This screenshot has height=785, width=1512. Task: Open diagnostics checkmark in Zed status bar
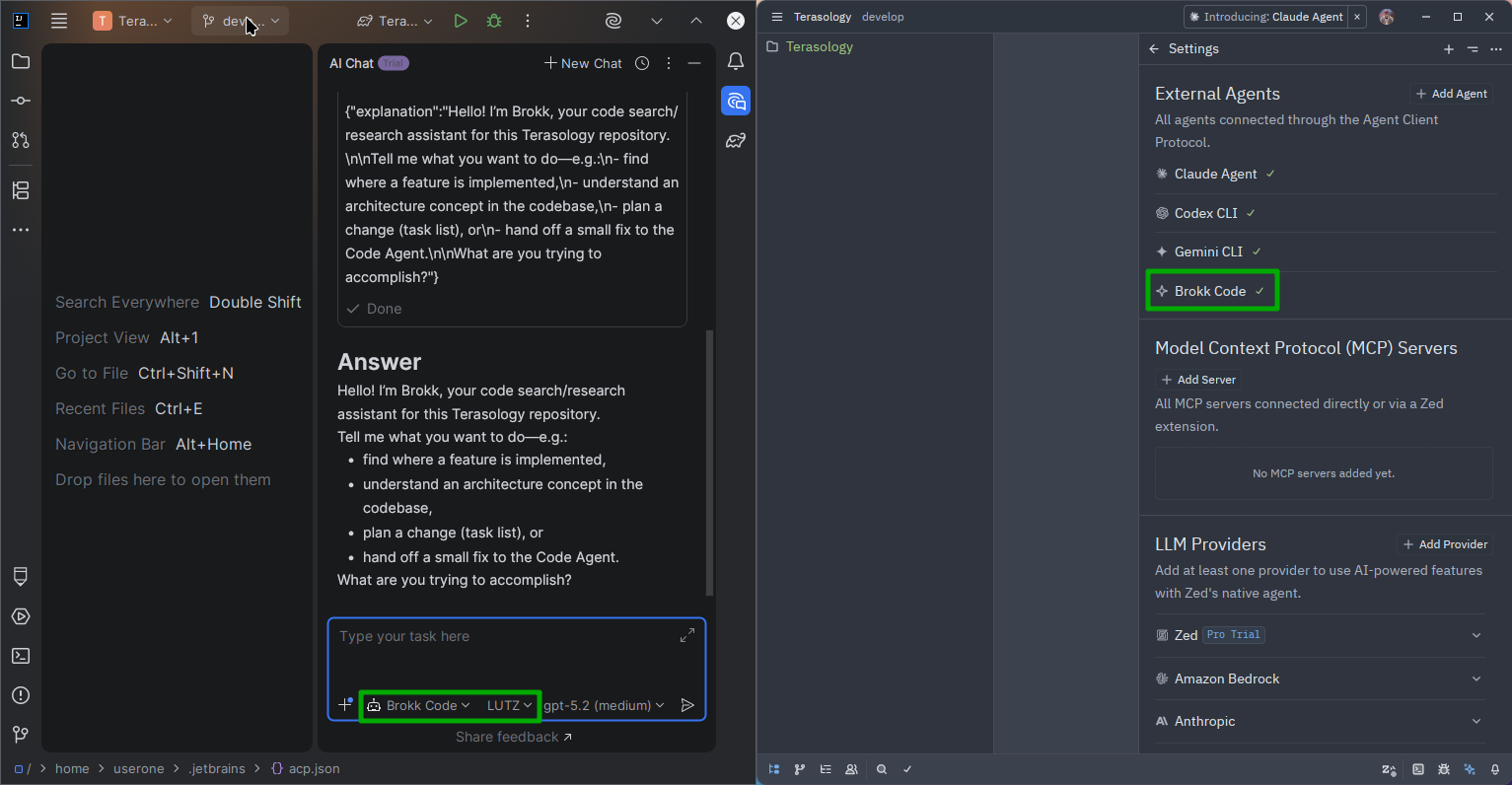coord(907,769)
